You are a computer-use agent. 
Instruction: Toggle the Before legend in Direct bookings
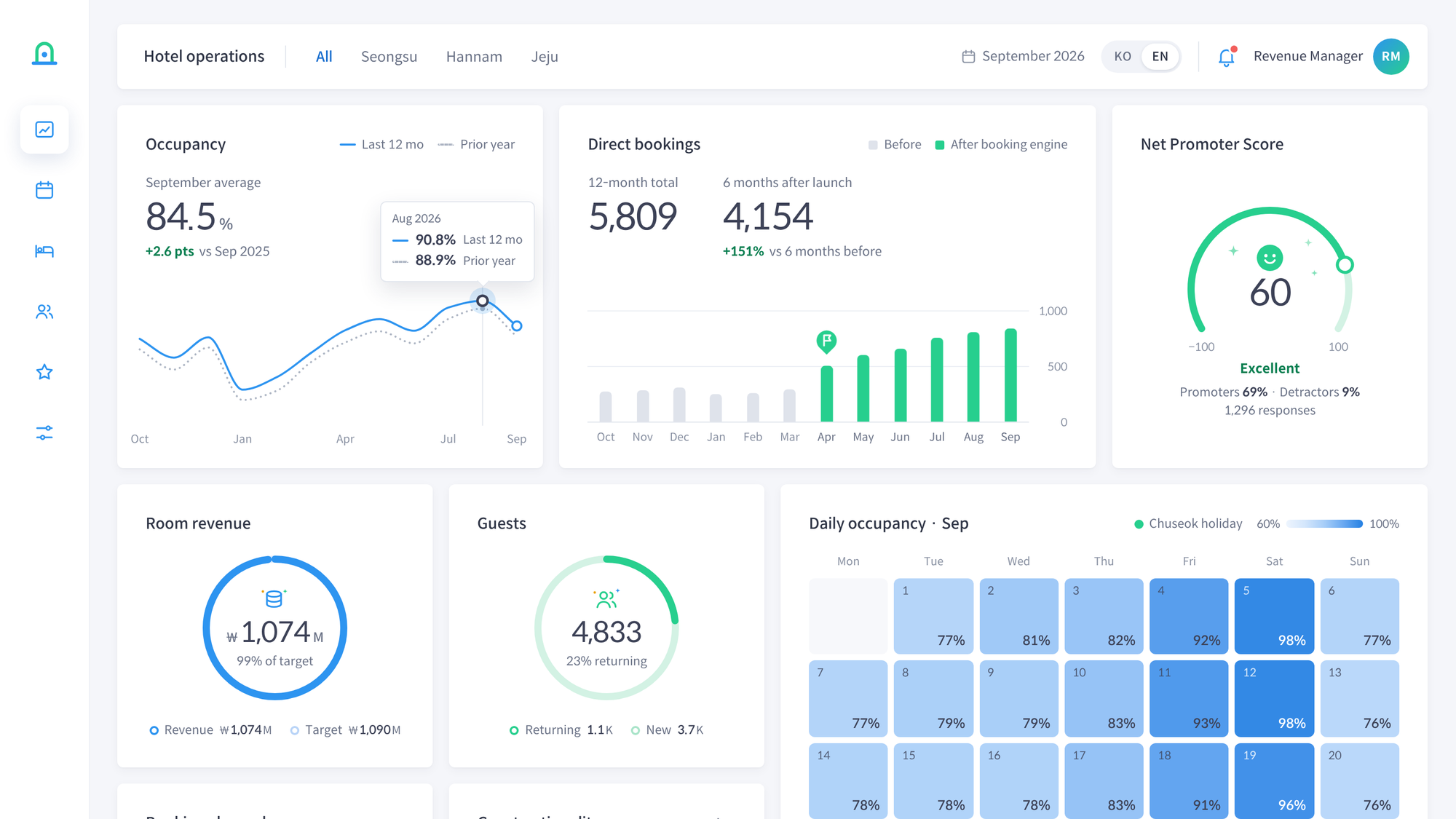coord(895,144)
